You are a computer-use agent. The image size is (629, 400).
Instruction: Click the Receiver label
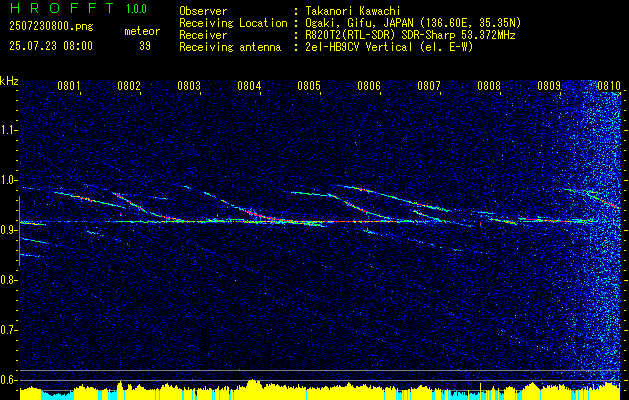[203, 35]
